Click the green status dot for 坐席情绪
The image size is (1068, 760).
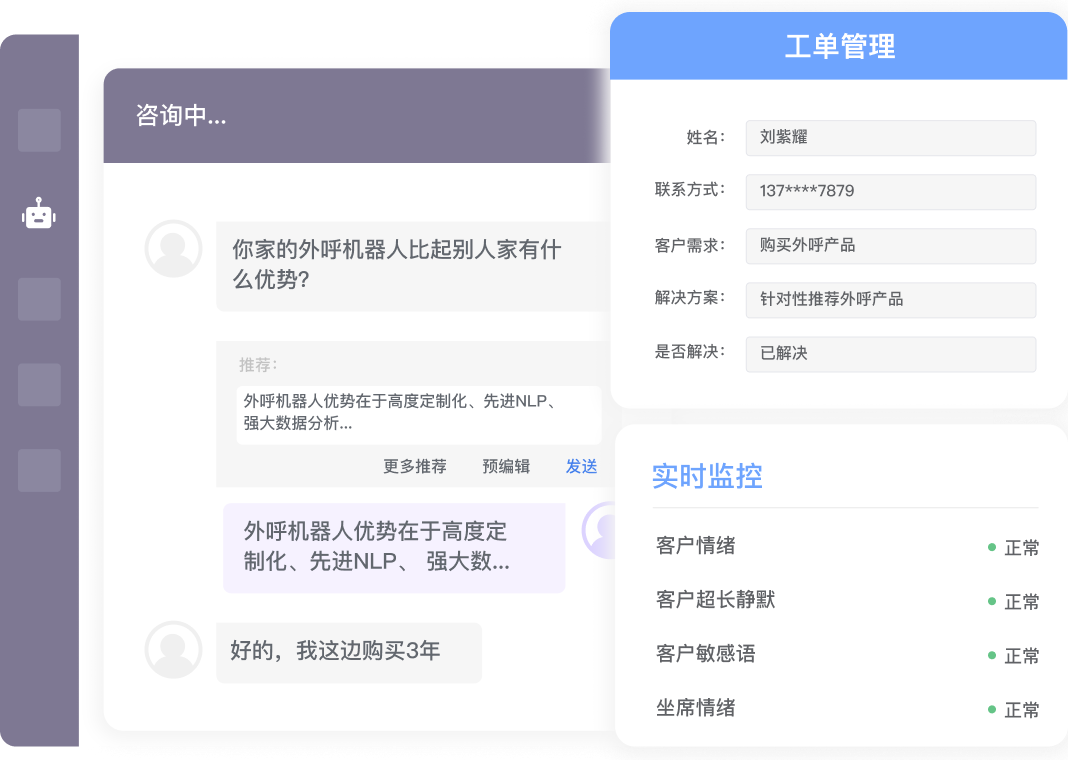click(x=991, y=709)
